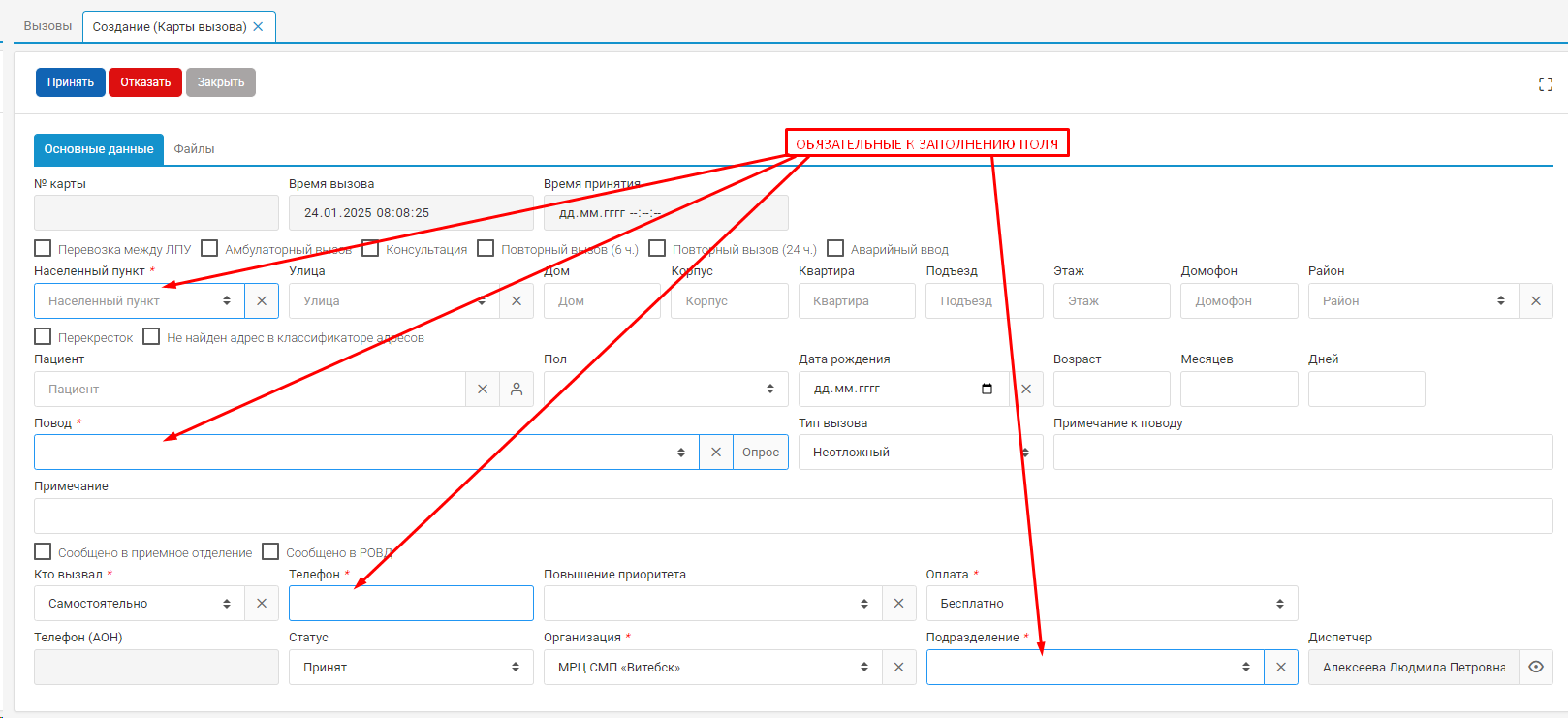Image resolution: width=1568 pixels, height=718 pixels.
Task: Open Статус dropdown showing Принят
Action: click(411, 668)
